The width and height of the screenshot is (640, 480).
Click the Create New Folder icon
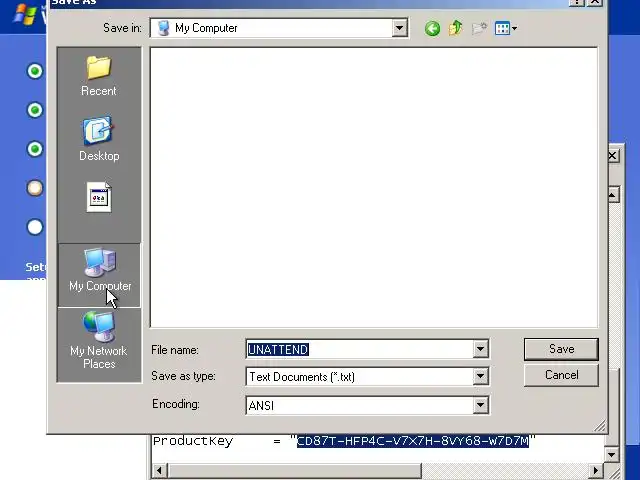(x=479, y=29)
